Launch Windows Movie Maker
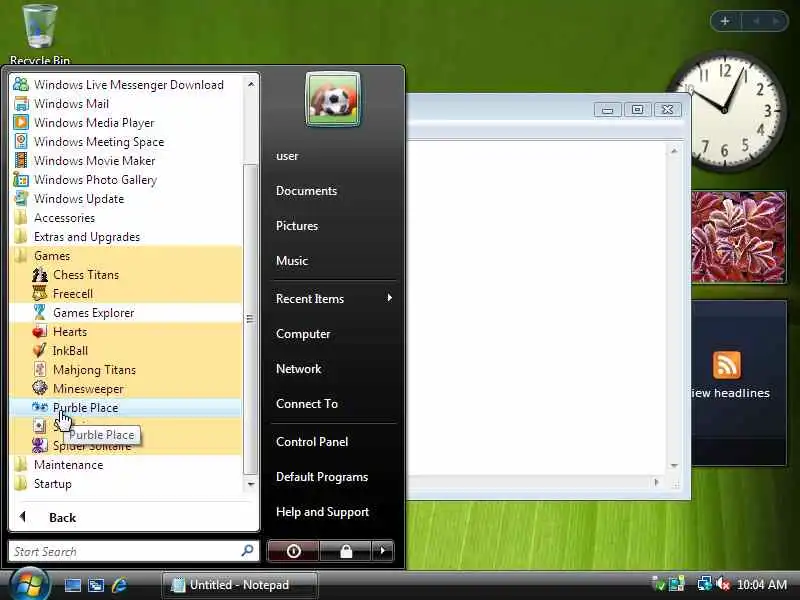The image size is (800, 600). [x=126, y=160]
